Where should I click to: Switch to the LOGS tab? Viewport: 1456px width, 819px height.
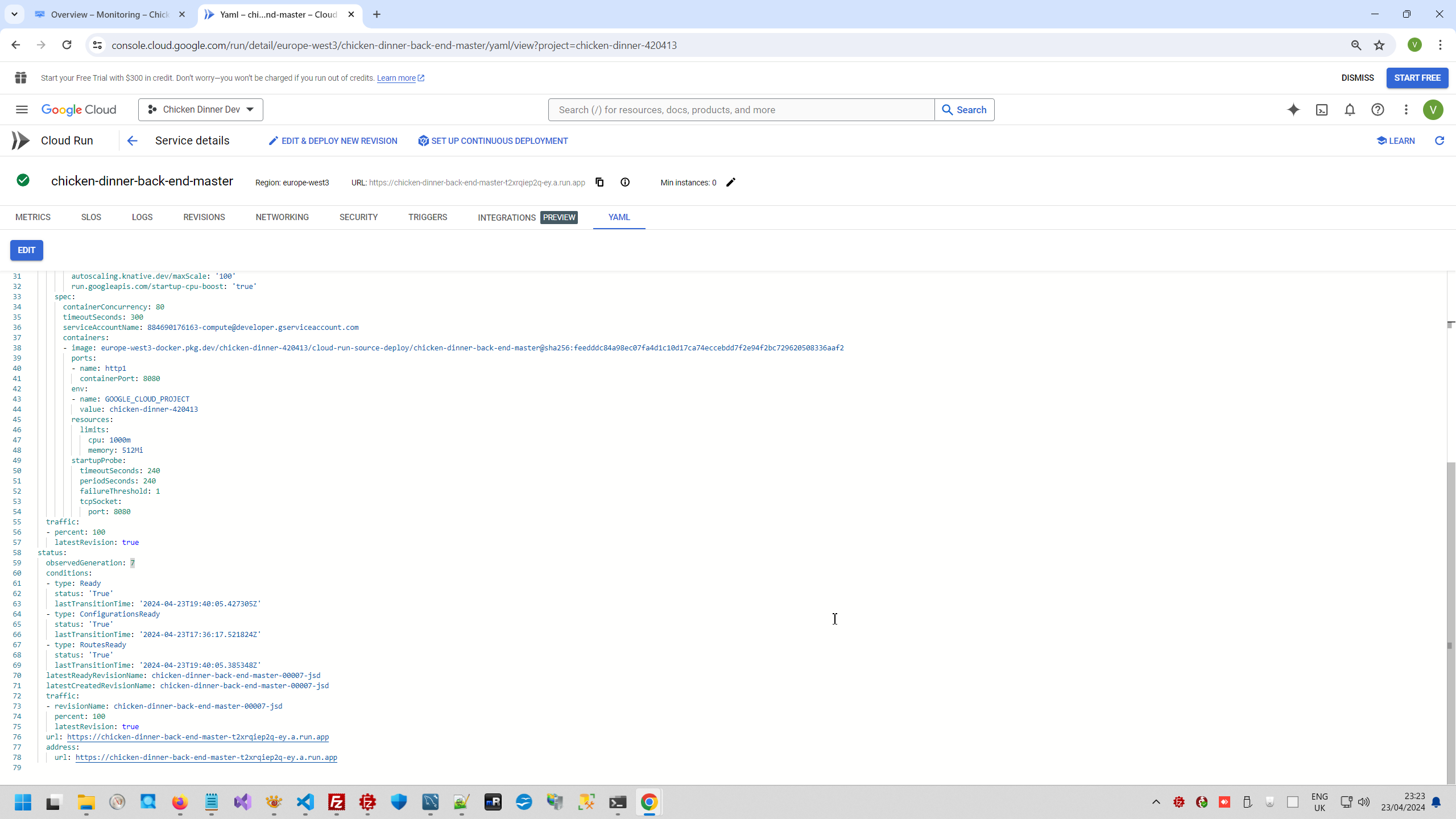(x=142, y=217)
